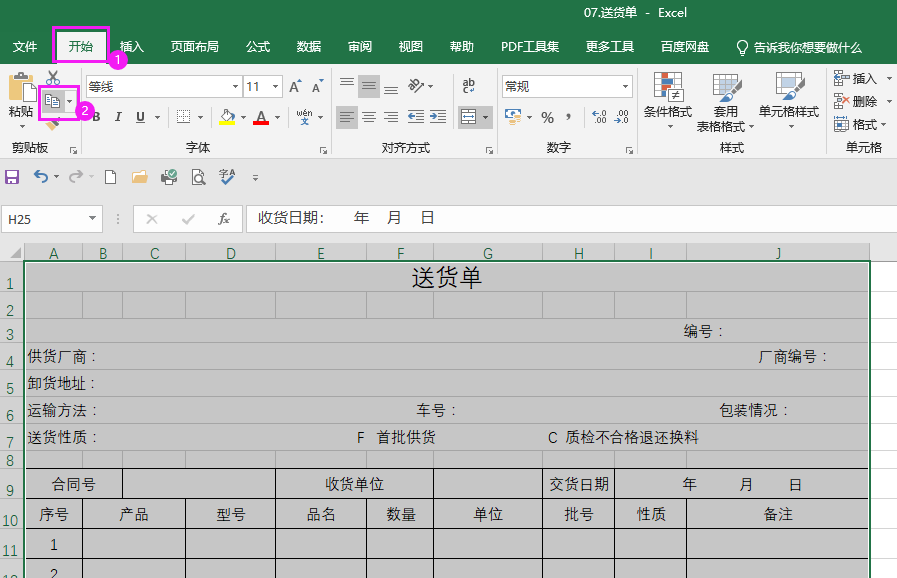
Task: Toggle underline formatting
Action: (x=140, y=118)
